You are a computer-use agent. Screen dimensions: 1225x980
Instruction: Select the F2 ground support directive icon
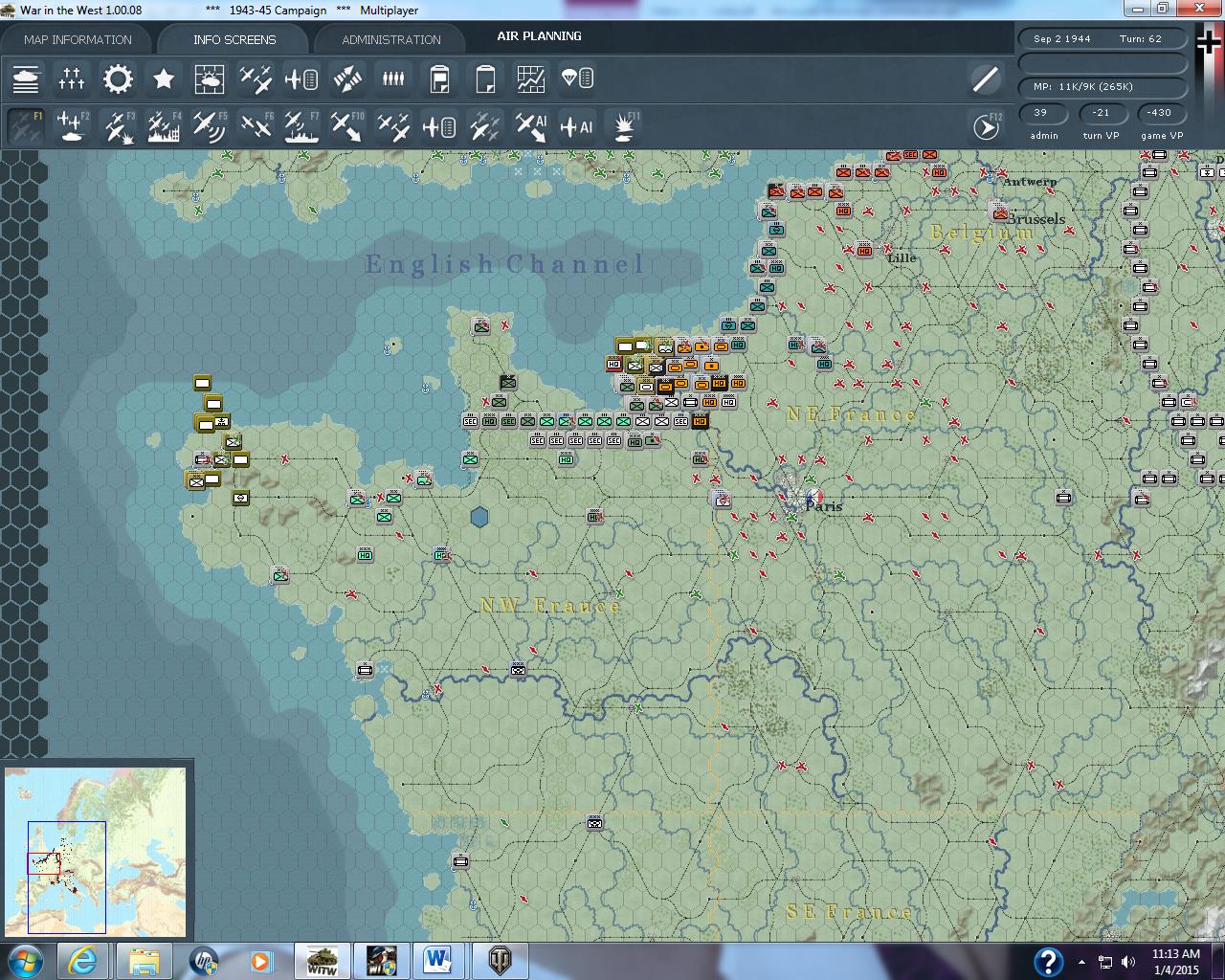click(72, 126)
